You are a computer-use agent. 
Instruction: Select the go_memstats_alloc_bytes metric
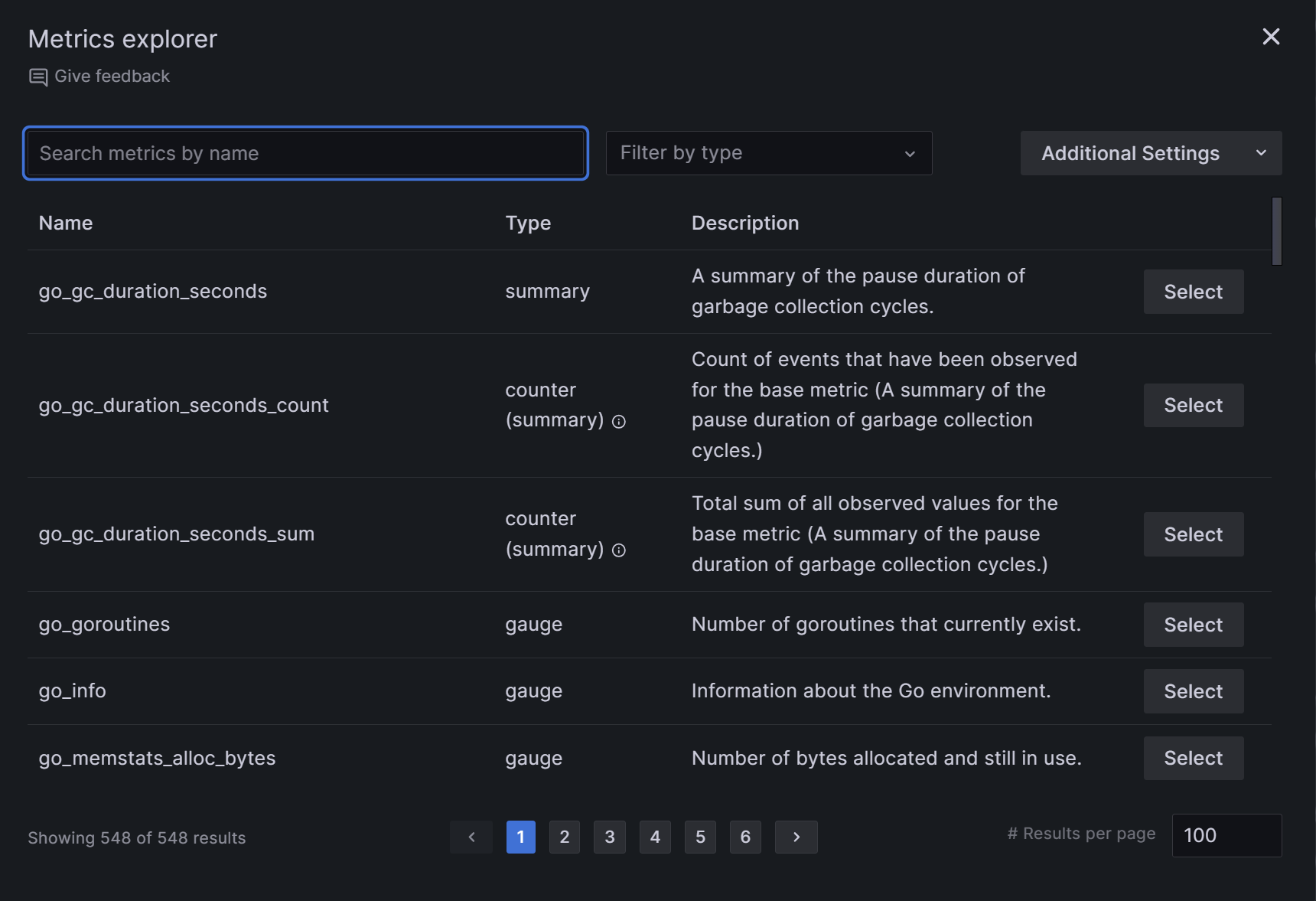[x=1193, y=758]
